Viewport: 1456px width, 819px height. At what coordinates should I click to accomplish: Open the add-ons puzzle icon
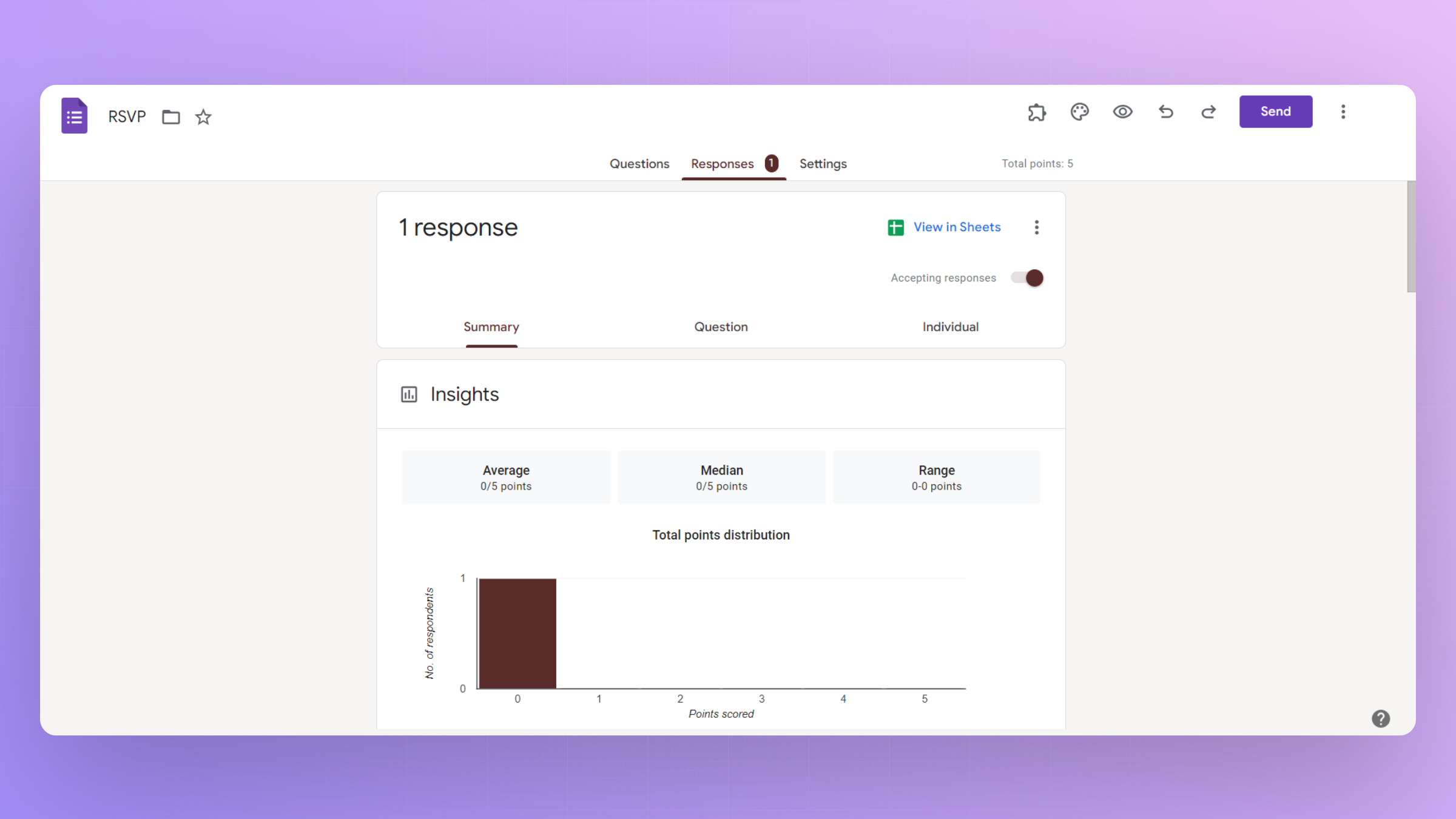1037,112
